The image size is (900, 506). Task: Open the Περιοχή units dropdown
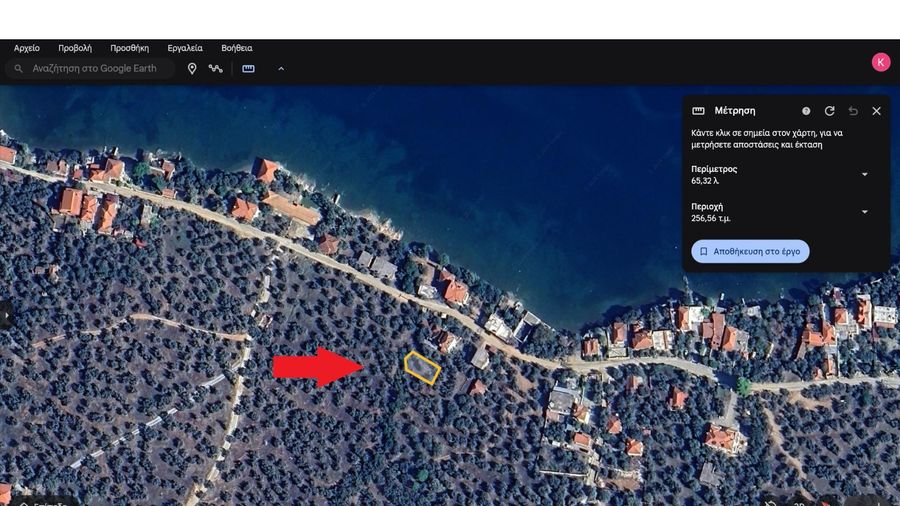(864, 211)
